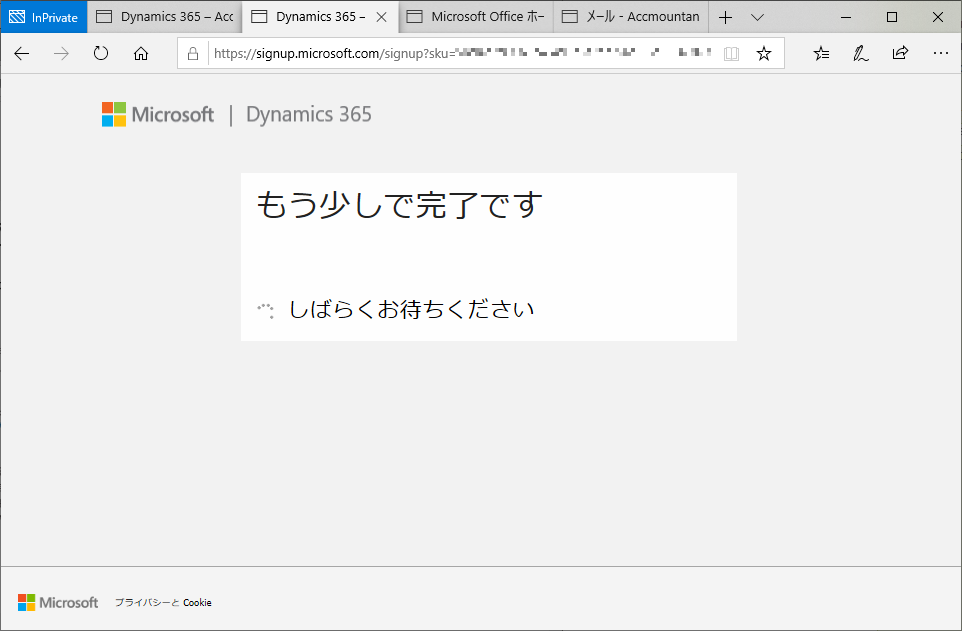The height and width of the screenshot is (631, 962).
Task: Select the active Dynamics 365 tab
Action: (320, 17)
